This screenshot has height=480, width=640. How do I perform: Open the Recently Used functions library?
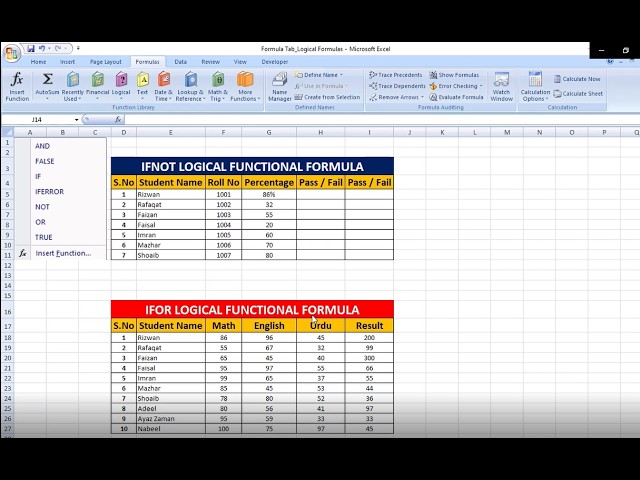click(73, 86)
